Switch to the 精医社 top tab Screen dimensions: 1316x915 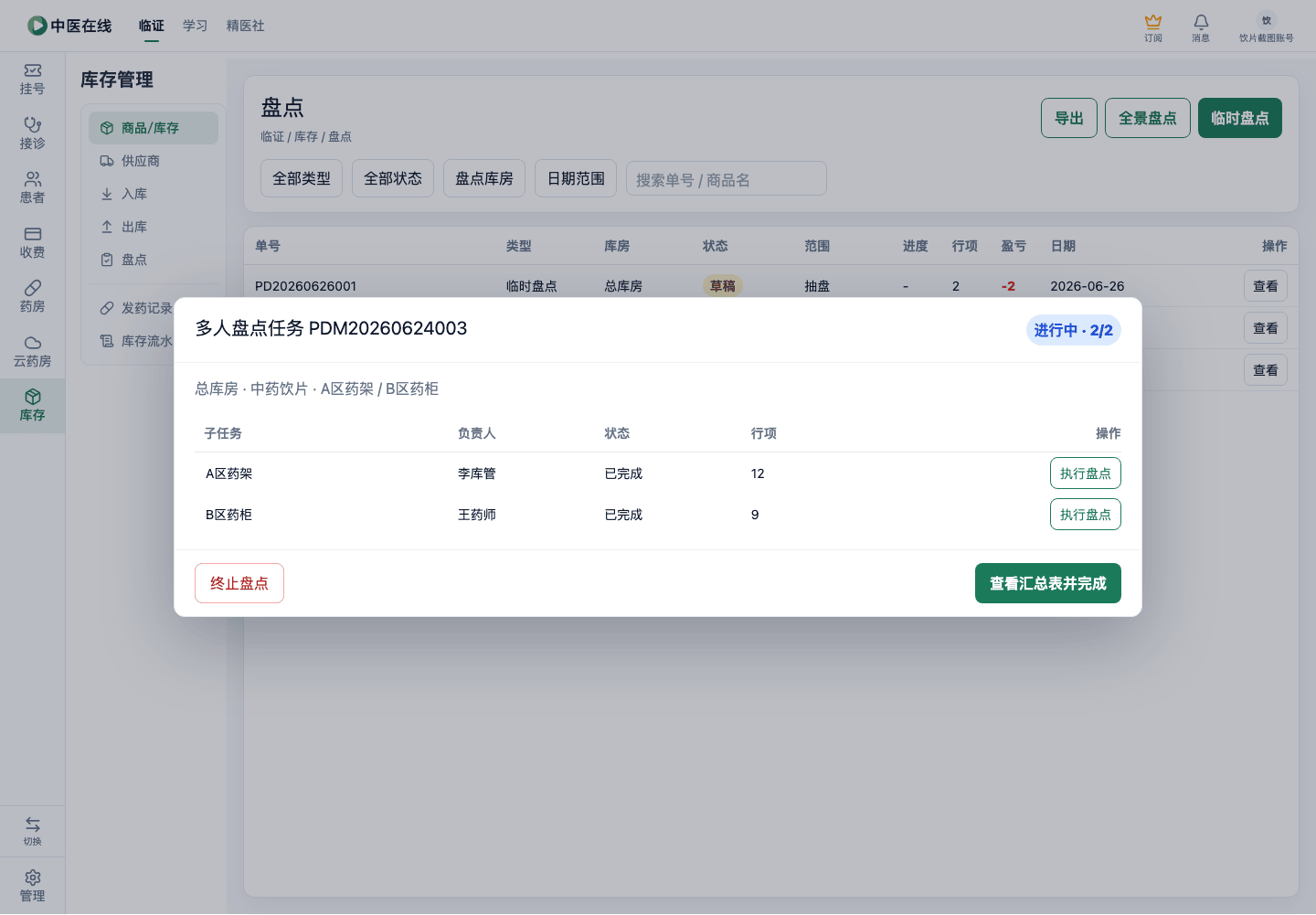[246, 26]
